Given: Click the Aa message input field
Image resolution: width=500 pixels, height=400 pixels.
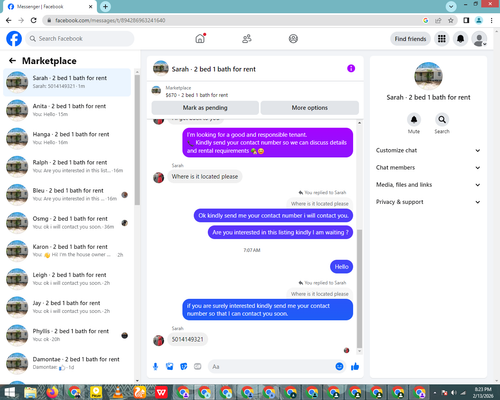Looking at the screenshot, I should point(272,367).
